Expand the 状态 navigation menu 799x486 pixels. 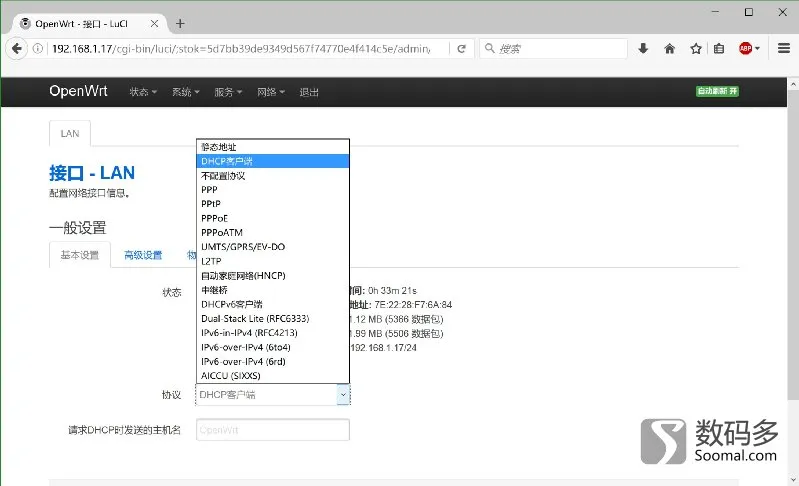pos(143,92)
